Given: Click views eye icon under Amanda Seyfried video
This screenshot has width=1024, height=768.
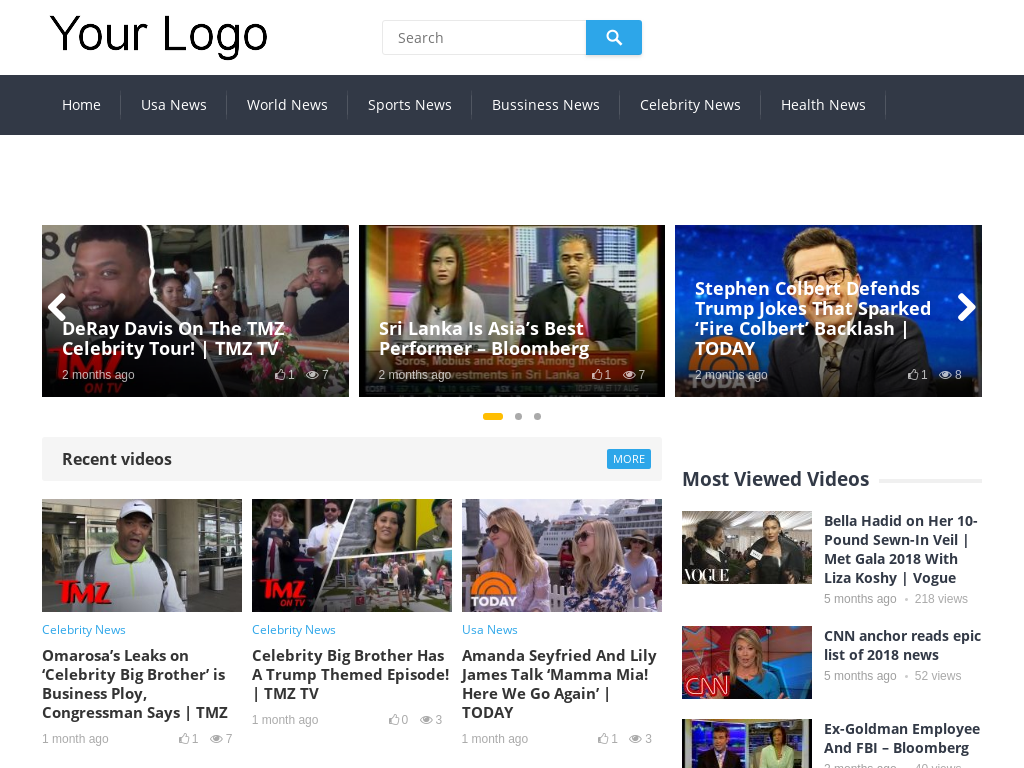Looking at the screenshot, I should pyautogui.click(x=634, y=739).
